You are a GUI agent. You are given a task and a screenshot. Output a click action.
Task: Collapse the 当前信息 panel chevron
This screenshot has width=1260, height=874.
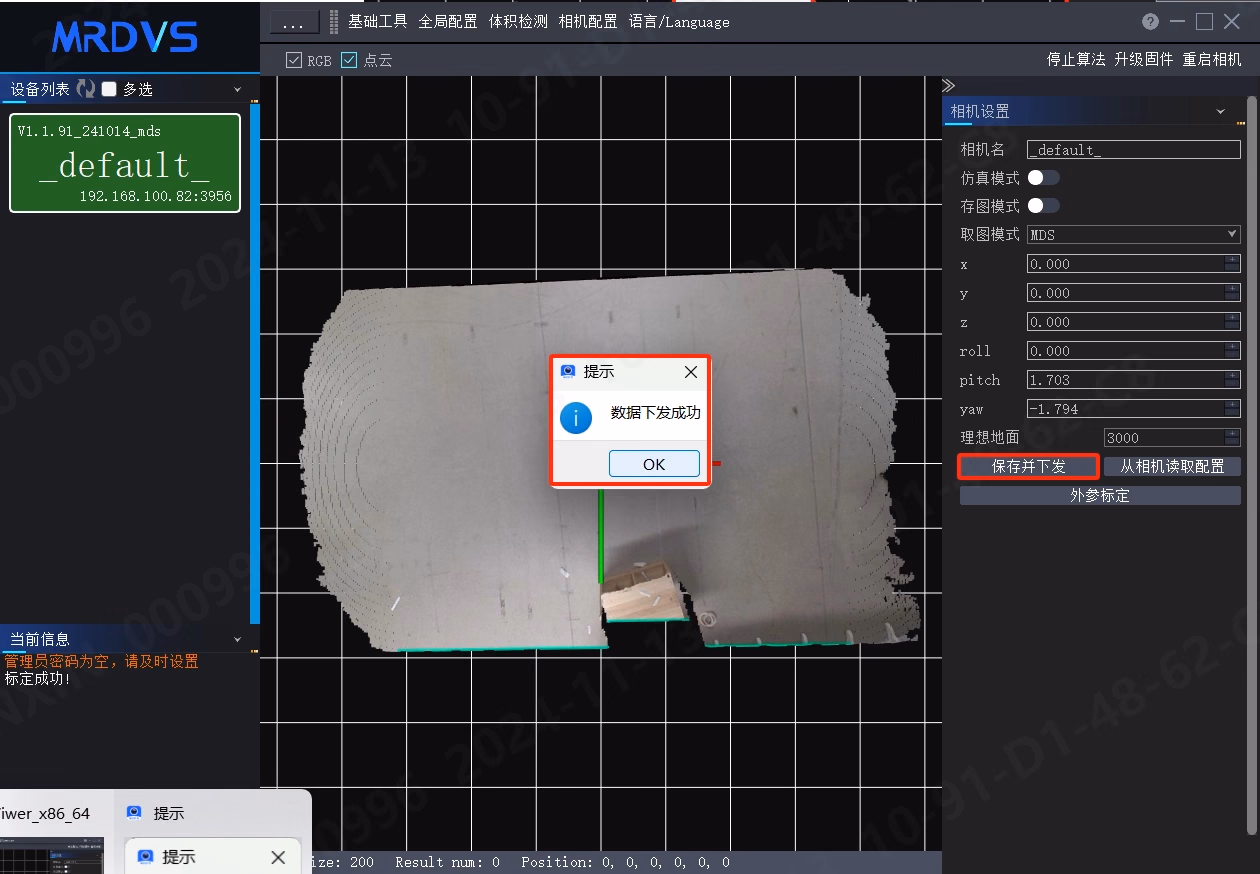pyautogui.click(x=238, y=639)
